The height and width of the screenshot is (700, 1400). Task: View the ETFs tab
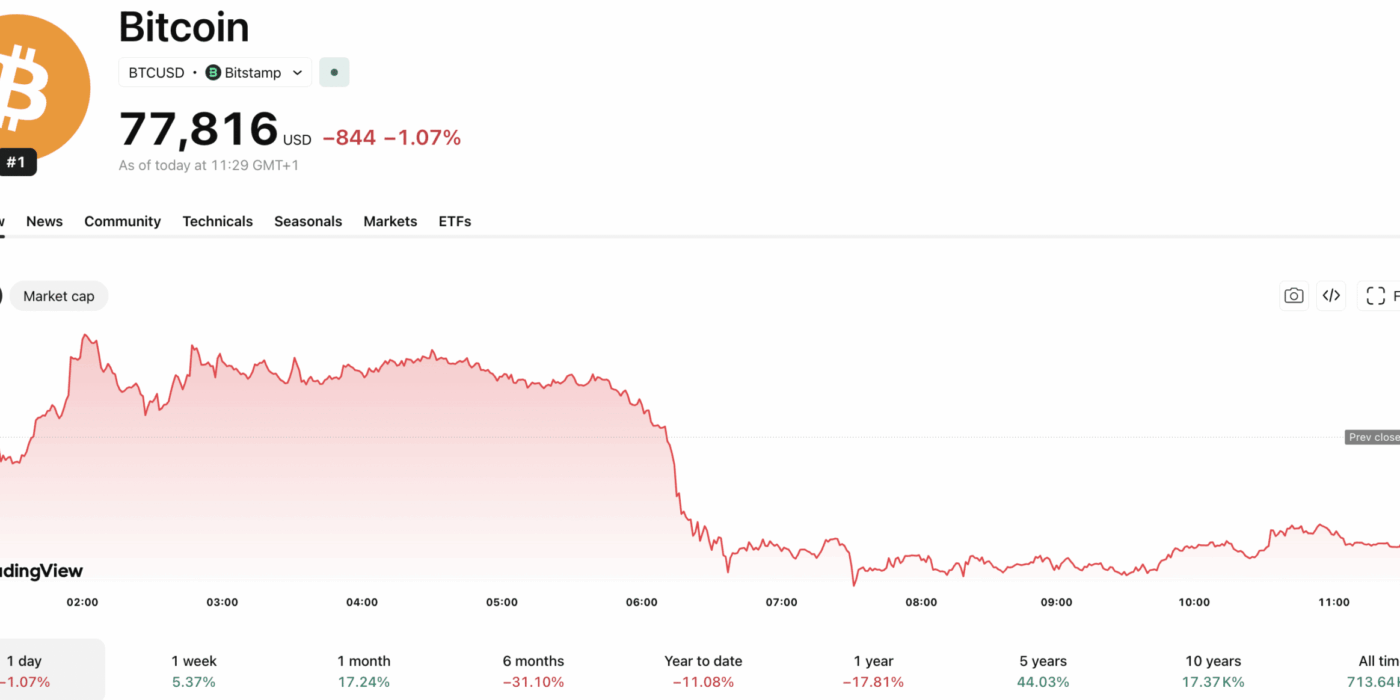[455, 221]
